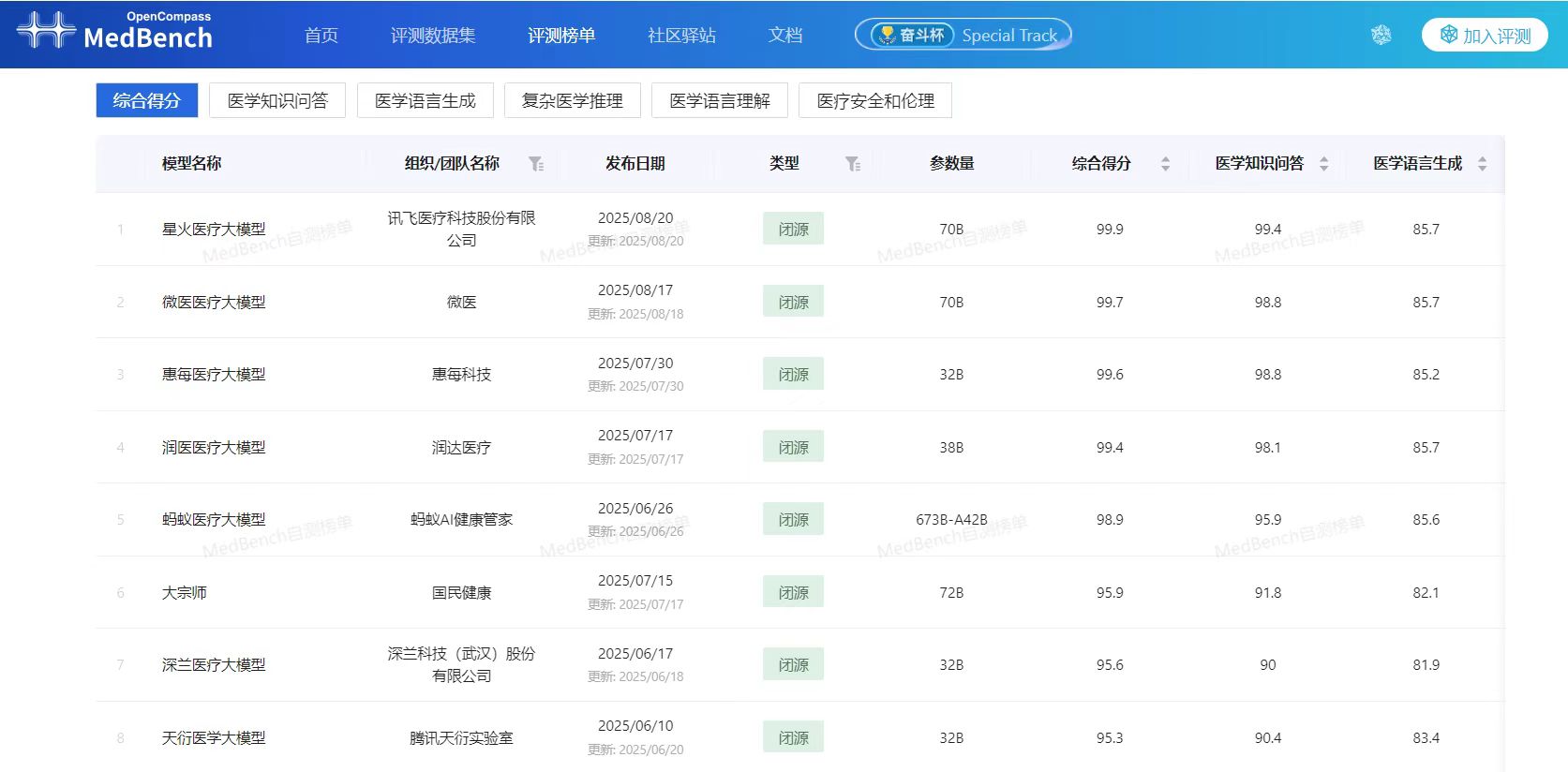Viewport: 1568px width, 772px height.
Task: Sort by 医学语言生成 using sort arrows
Action: click(1482, 164)
